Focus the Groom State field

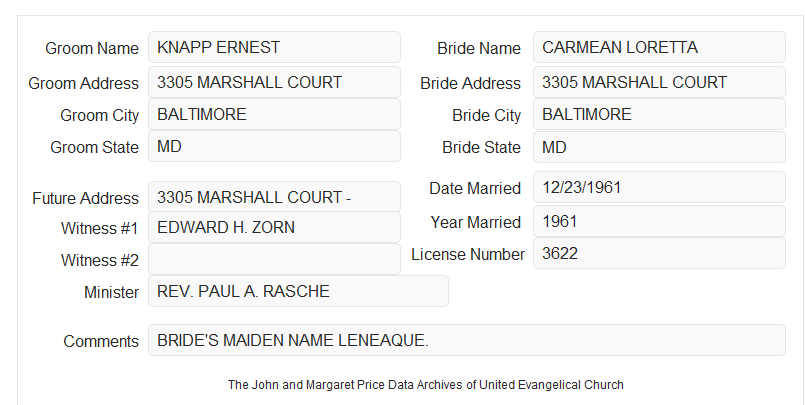tap(274, 146)
